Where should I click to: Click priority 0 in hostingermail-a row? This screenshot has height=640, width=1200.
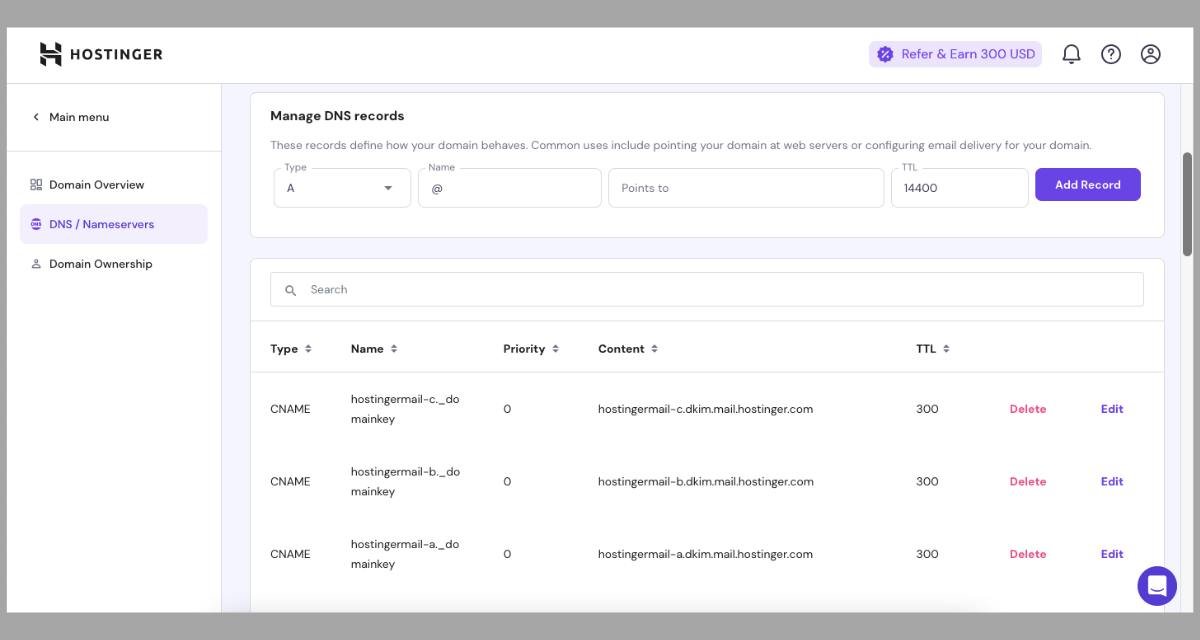pyautogui.click(x=507, y=554)
